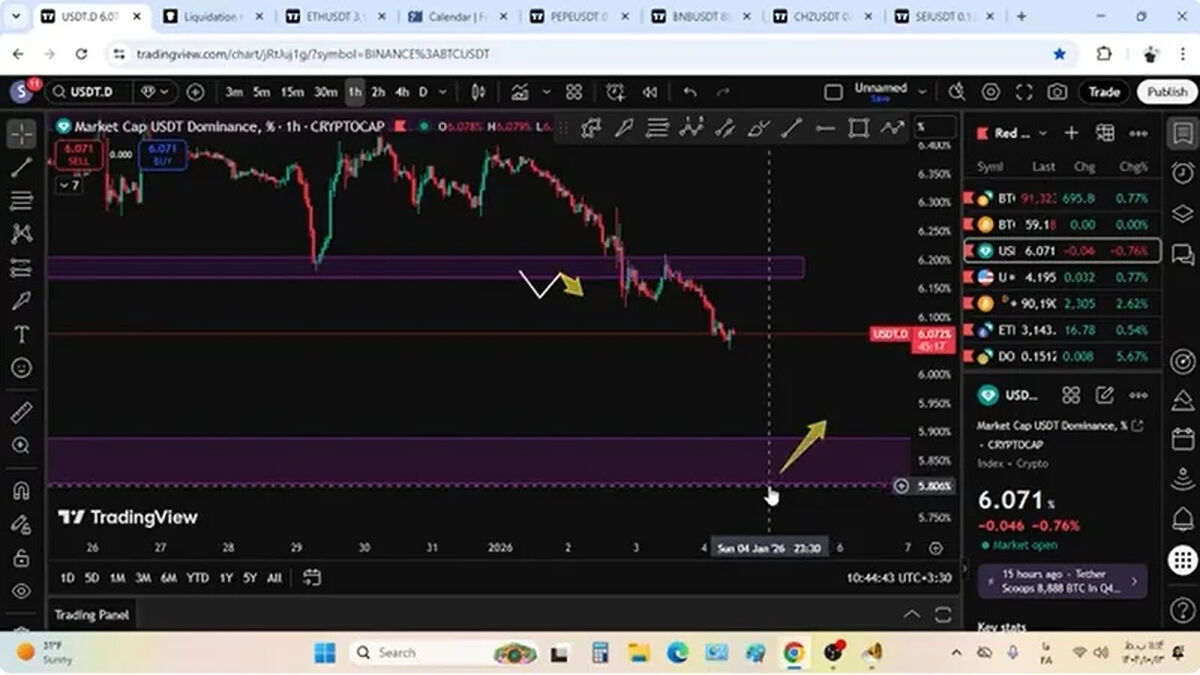The image size is (1200, 675).
Task: Click the red SELL 6.071 button
Action: [x=79, y=155]
